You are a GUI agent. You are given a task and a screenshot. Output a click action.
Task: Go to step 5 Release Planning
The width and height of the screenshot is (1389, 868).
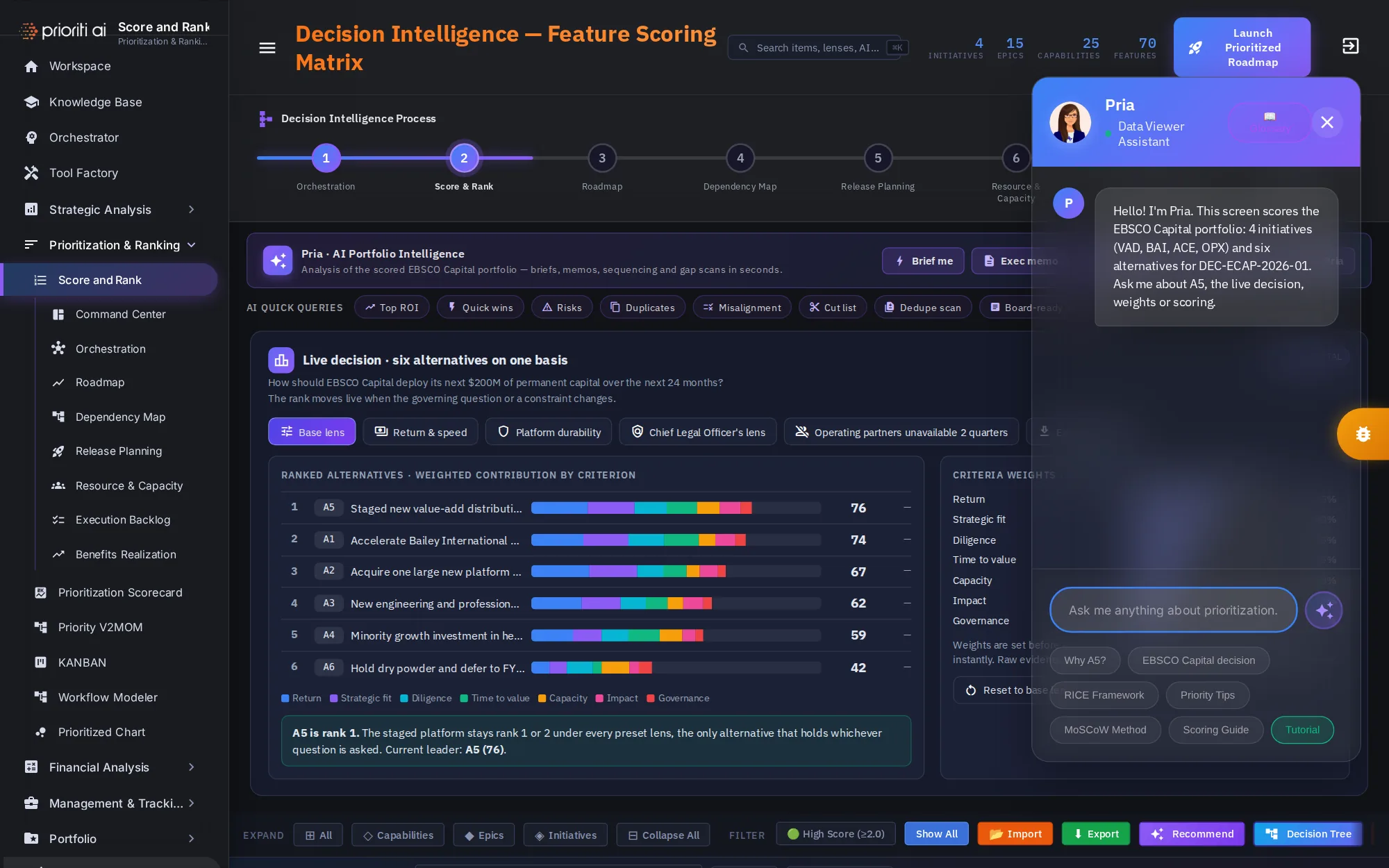click(x=878, y=158)
